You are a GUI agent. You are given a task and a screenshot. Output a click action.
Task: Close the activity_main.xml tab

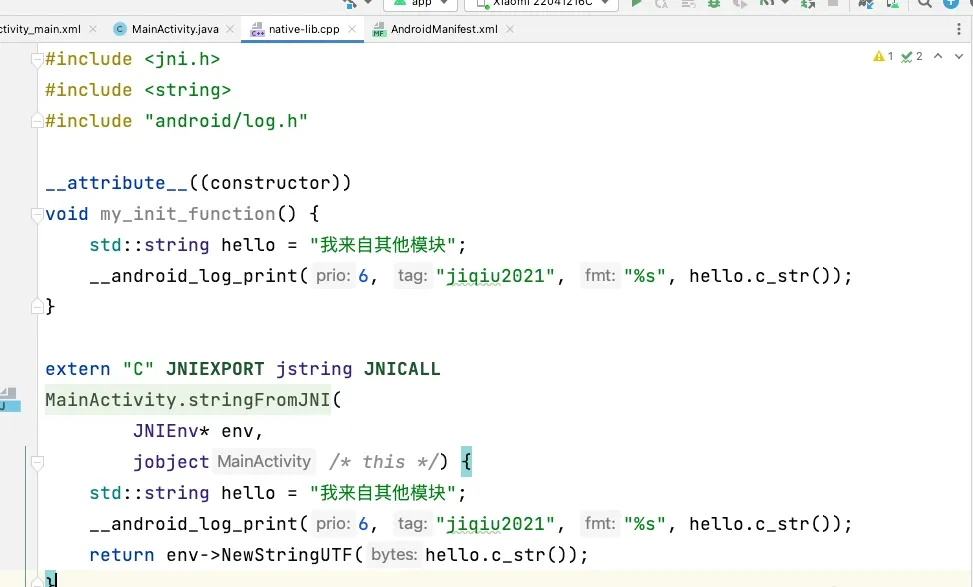click(x=93, y=29)
